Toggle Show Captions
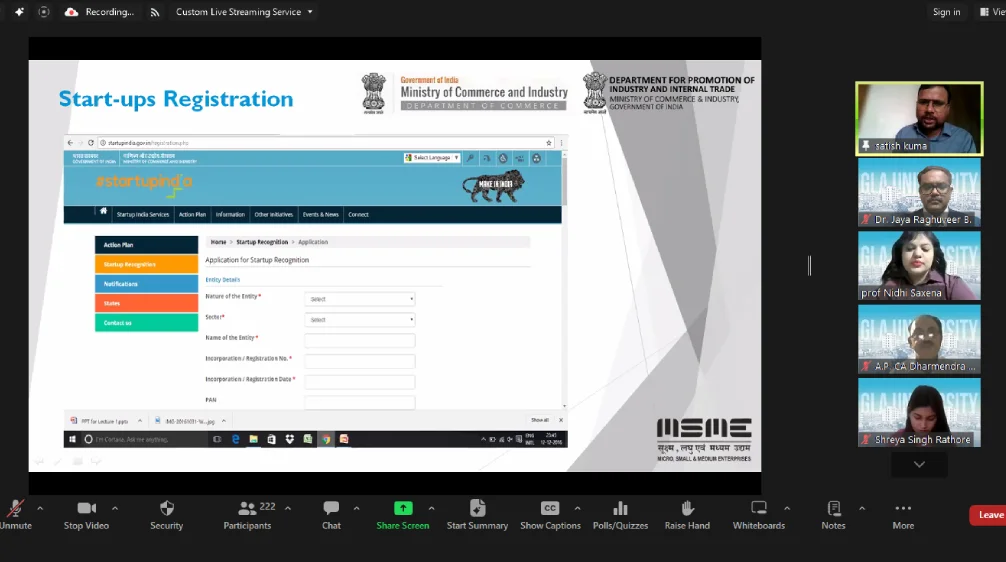This screenshot has height=562, width=1006. (549, 515)
